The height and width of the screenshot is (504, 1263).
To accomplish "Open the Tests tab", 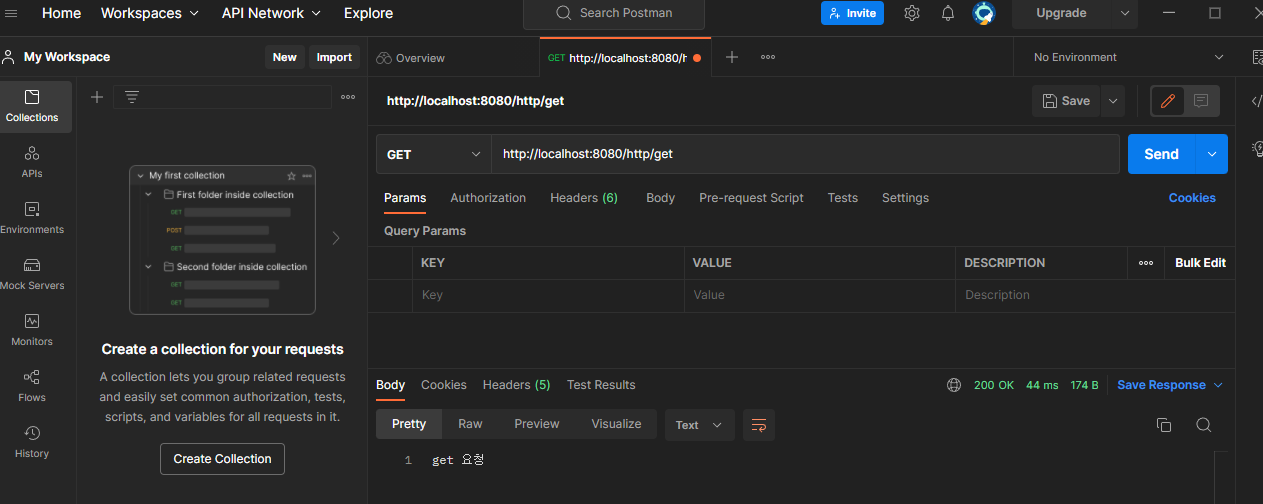I will pos(843,198).
